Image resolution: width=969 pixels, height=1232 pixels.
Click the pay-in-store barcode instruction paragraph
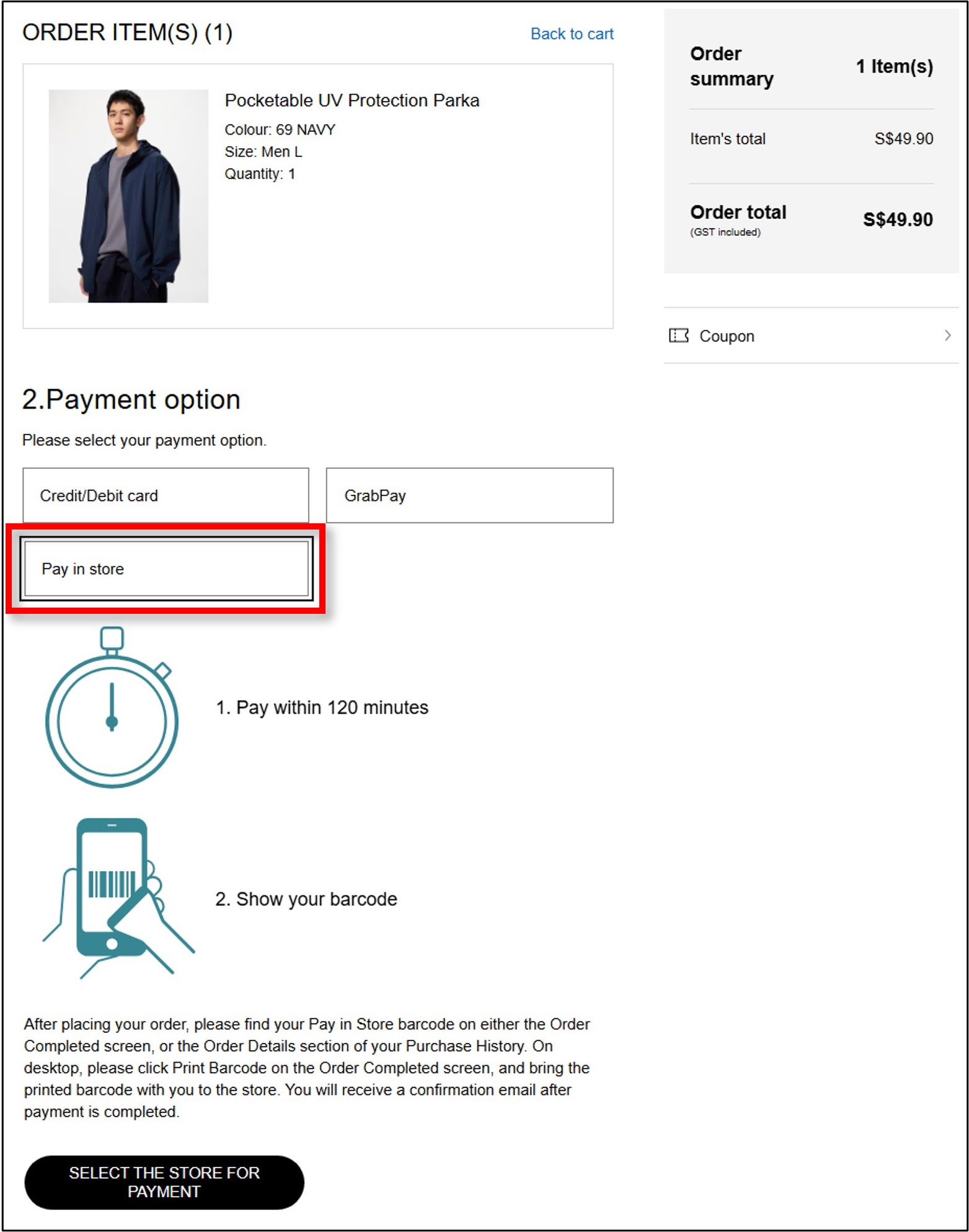click(x=307, y=1068)
